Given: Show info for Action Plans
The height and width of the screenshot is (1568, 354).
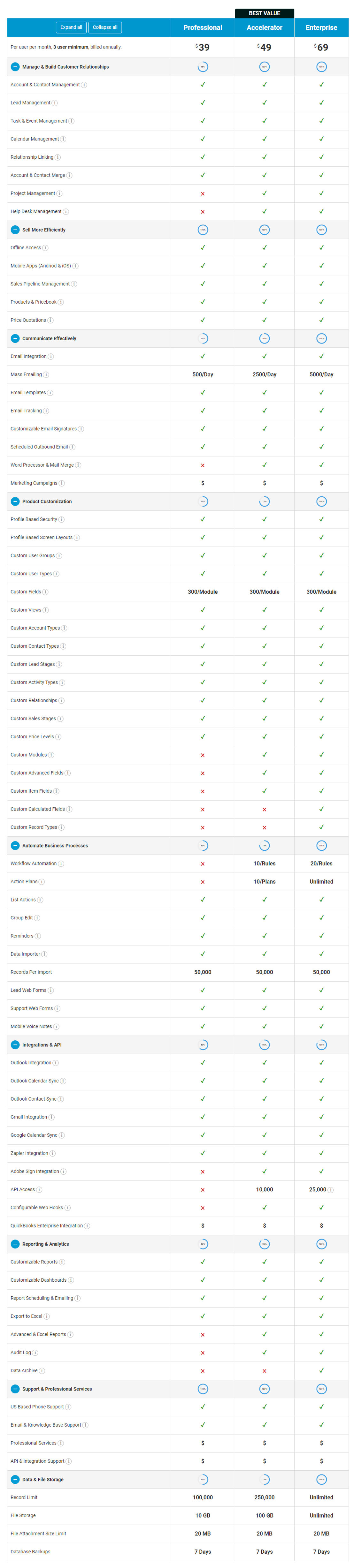Looking at the screenshot, I should [42, 882].
